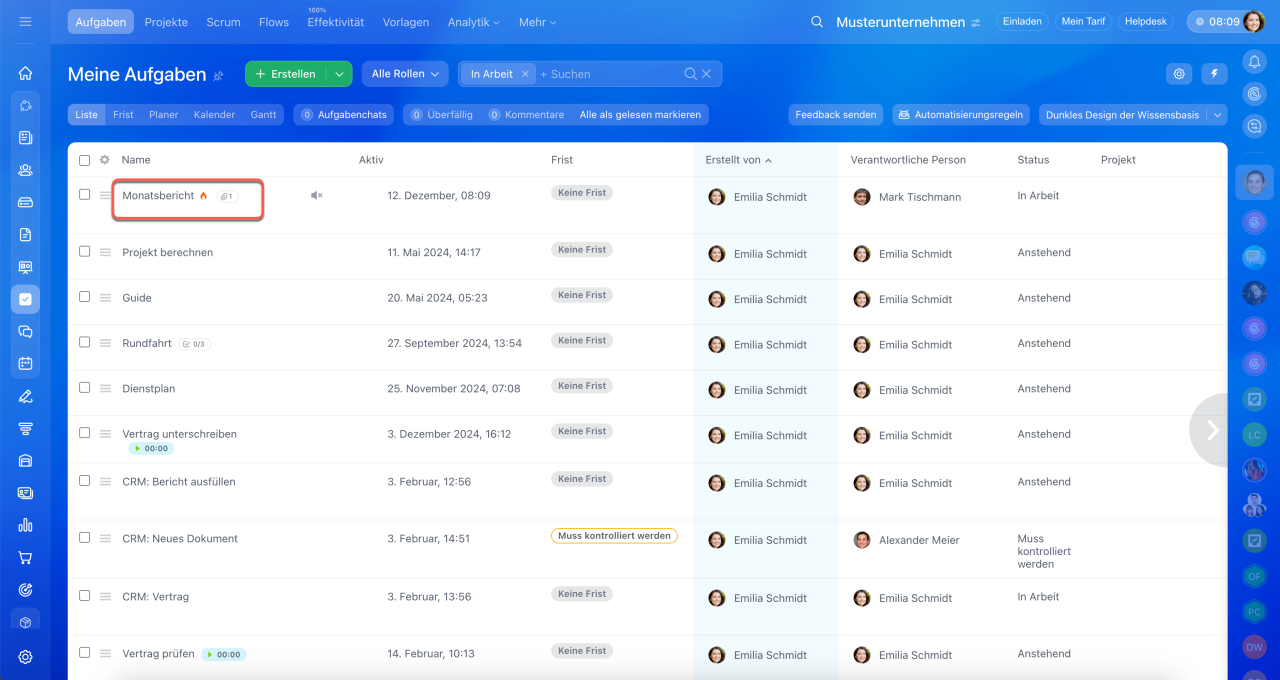Viewport: 1280px width, 680px height.
Task: Open the hamburger menu icon
Action: click(x=25, y=22)
